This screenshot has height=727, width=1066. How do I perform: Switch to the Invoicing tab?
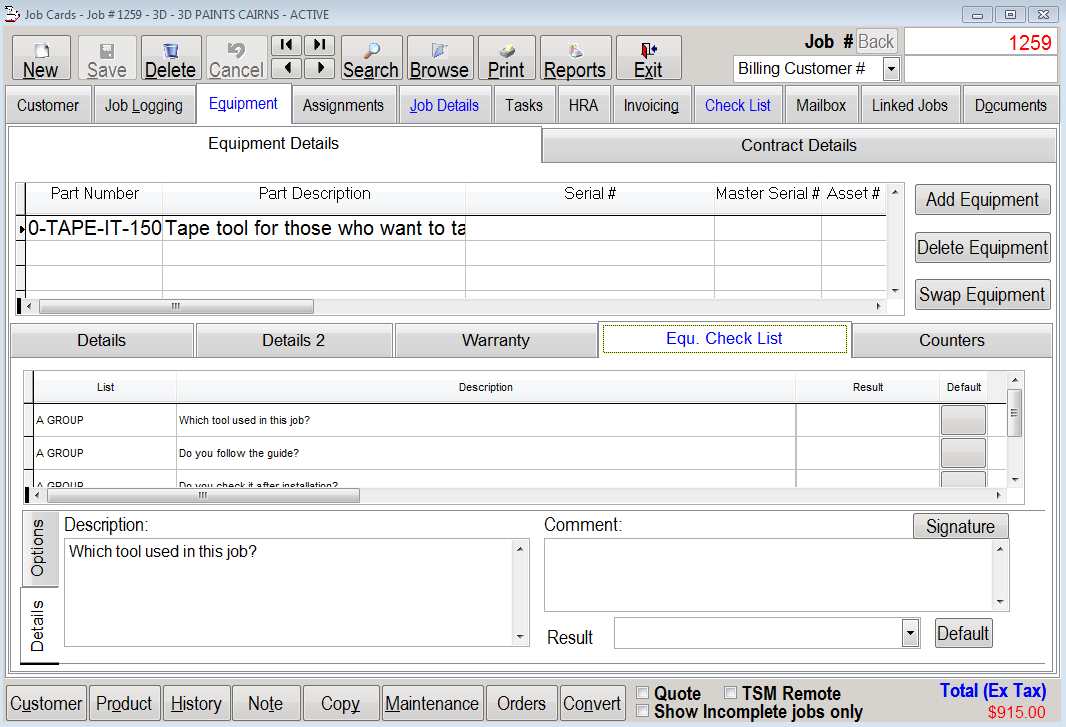[651, 105]
